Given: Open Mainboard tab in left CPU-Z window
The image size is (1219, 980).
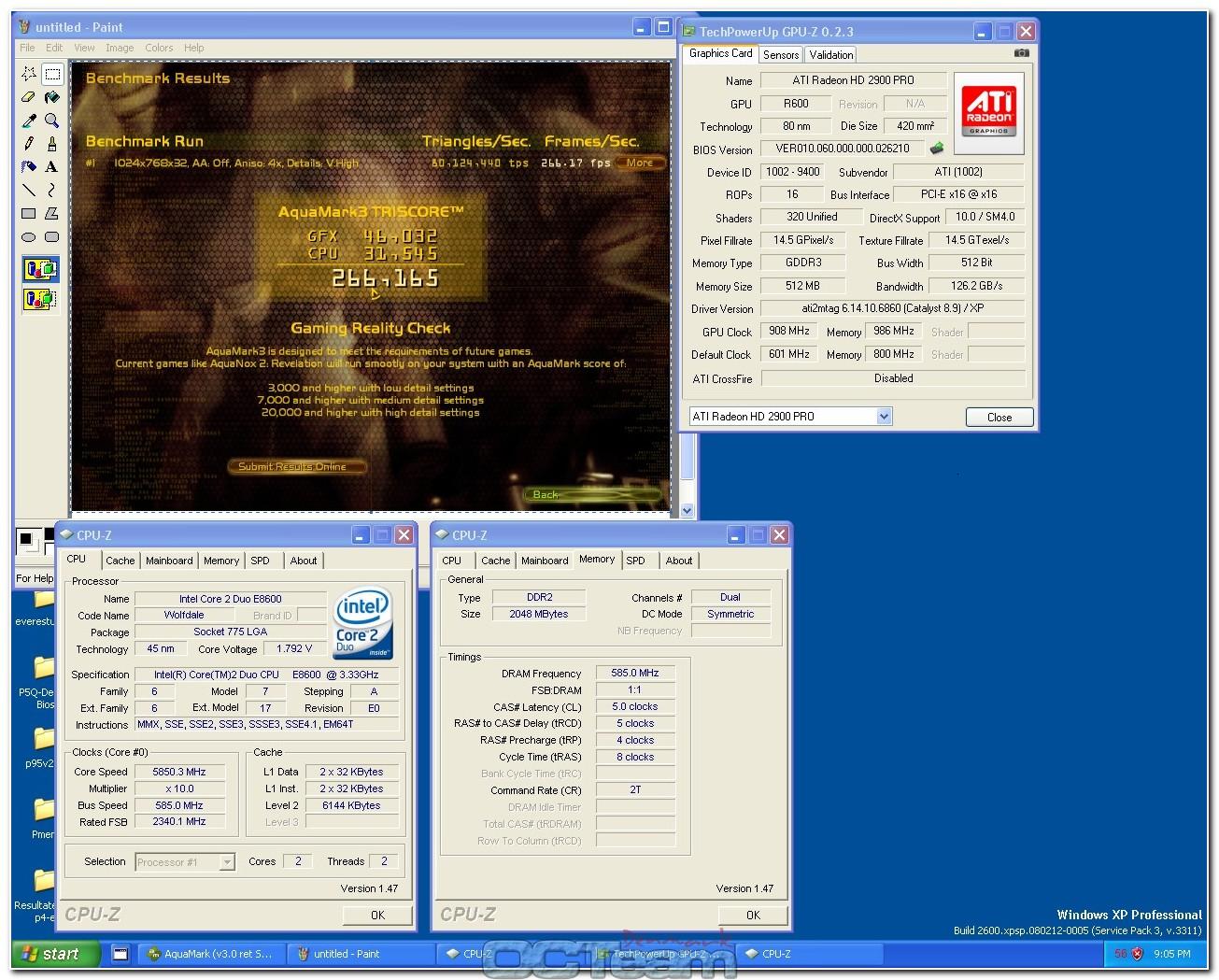Looking at the screenshot, I should (x=169, y=561).
